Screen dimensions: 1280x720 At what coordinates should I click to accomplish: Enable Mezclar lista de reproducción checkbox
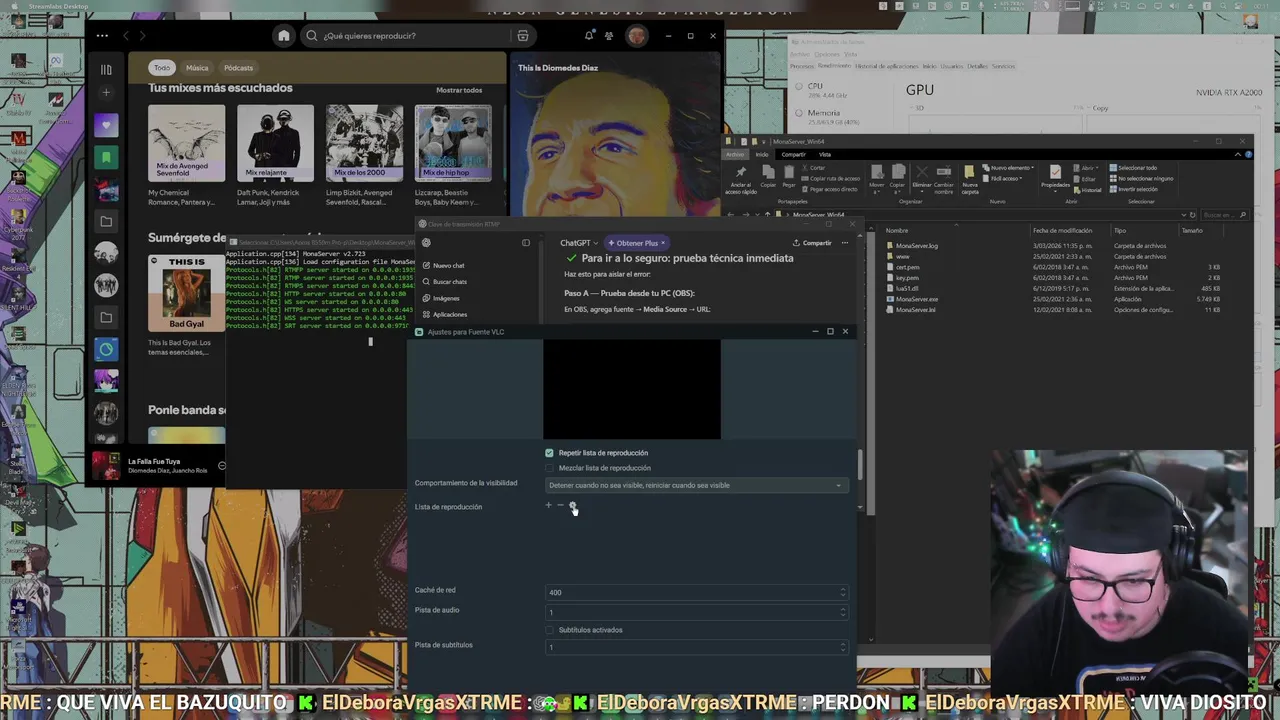tap(549, 468)
